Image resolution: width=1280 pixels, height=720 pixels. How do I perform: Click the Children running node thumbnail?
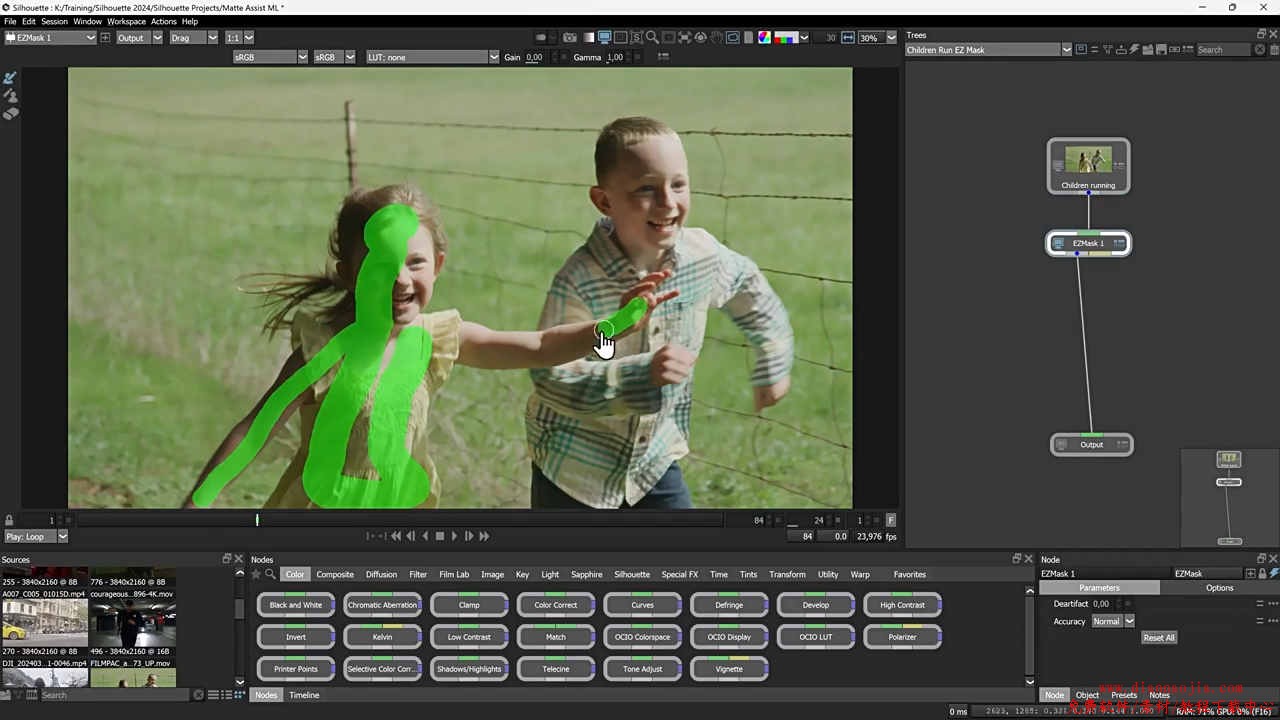coord(1088,160)
